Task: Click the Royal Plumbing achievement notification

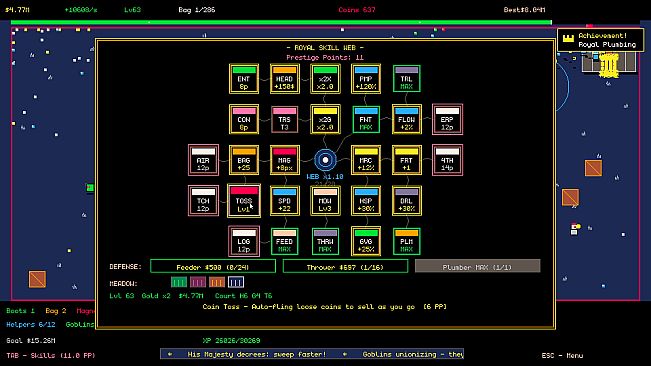Action: [601, 40]
